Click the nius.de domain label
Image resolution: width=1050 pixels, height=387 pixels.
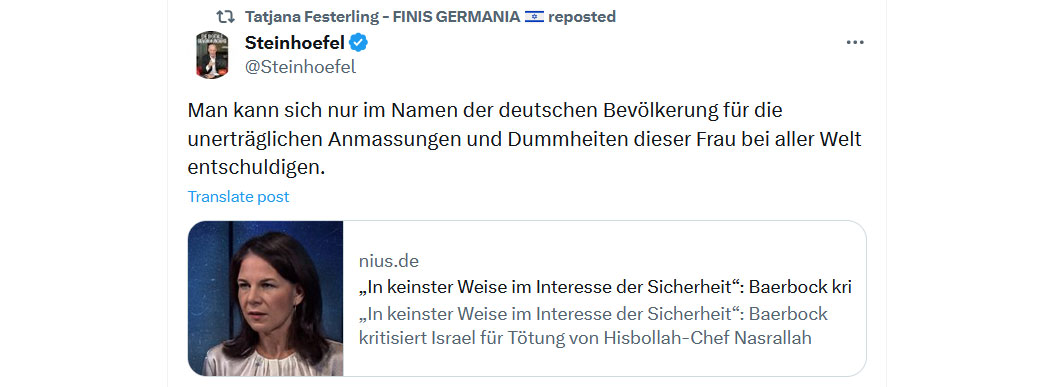tap(389, 261)
